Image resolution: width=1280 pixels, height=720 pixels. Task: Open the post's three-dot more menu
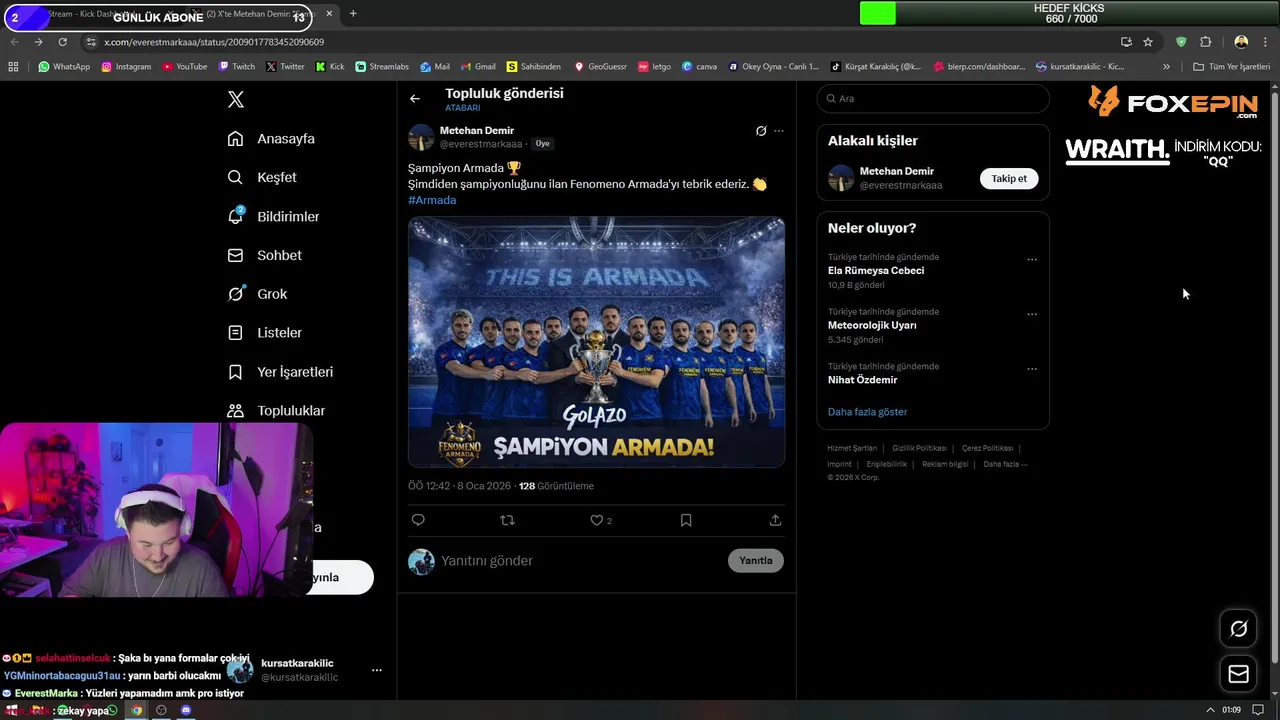(779, 131)
